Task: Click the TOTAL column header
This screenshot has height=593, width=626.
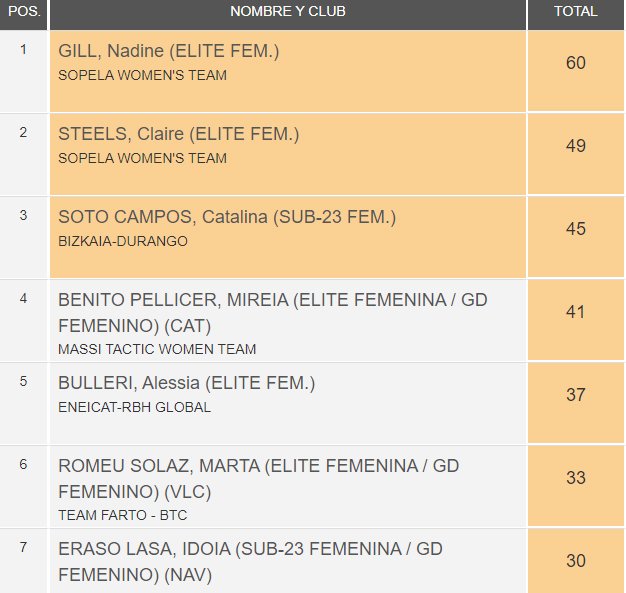Action: 575,13
